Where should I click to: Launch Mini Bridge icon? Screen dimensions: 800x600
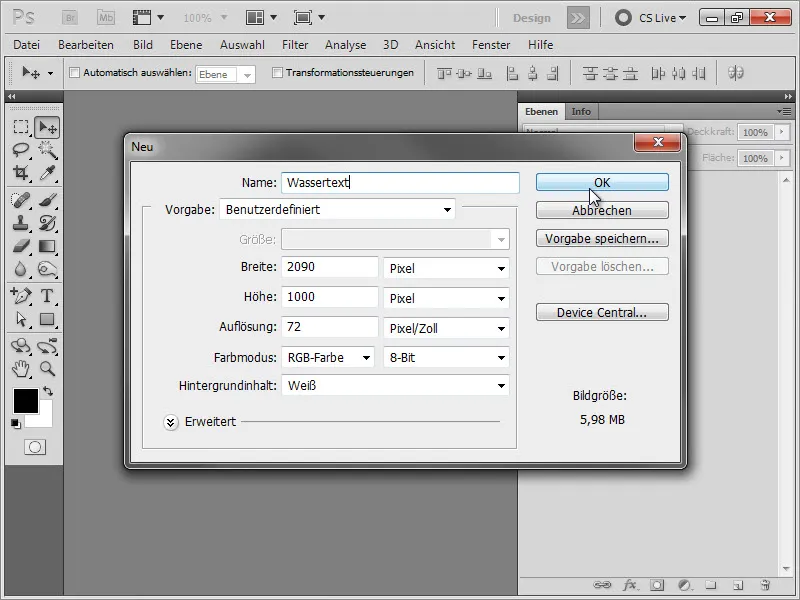[106, 18]
